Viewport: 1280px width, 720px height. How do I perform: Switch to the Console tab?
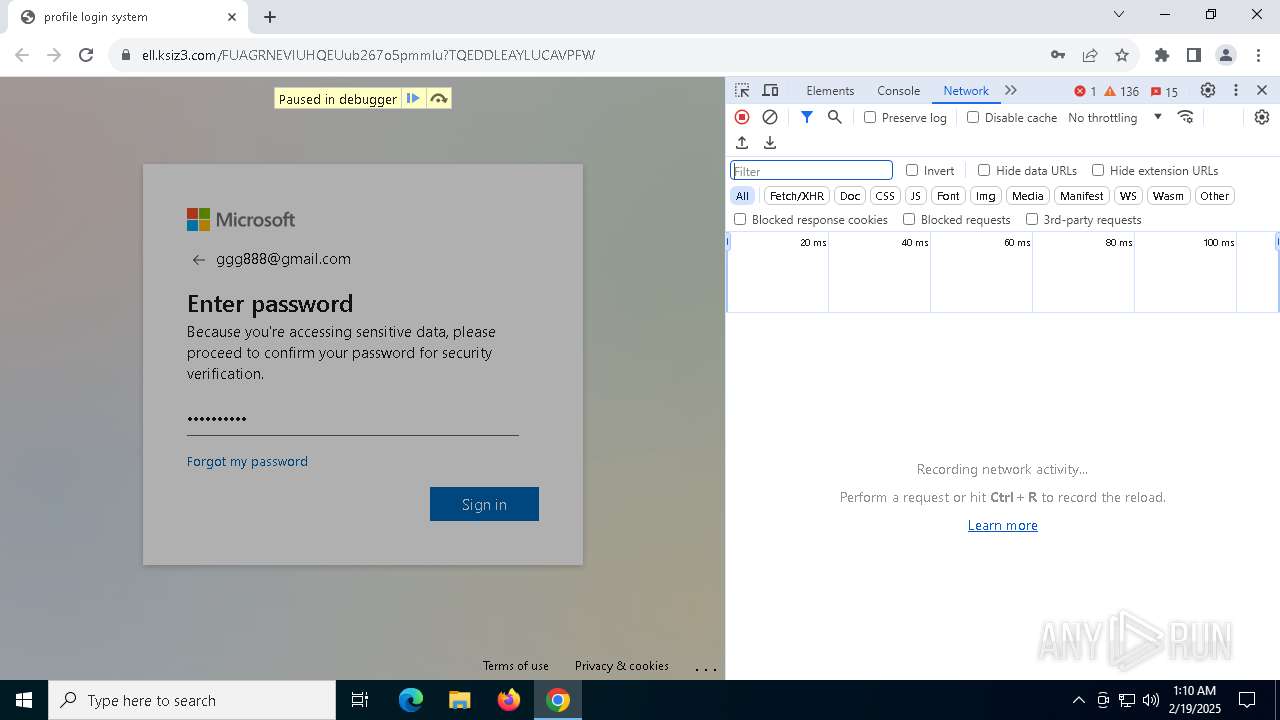pos(898,90)
